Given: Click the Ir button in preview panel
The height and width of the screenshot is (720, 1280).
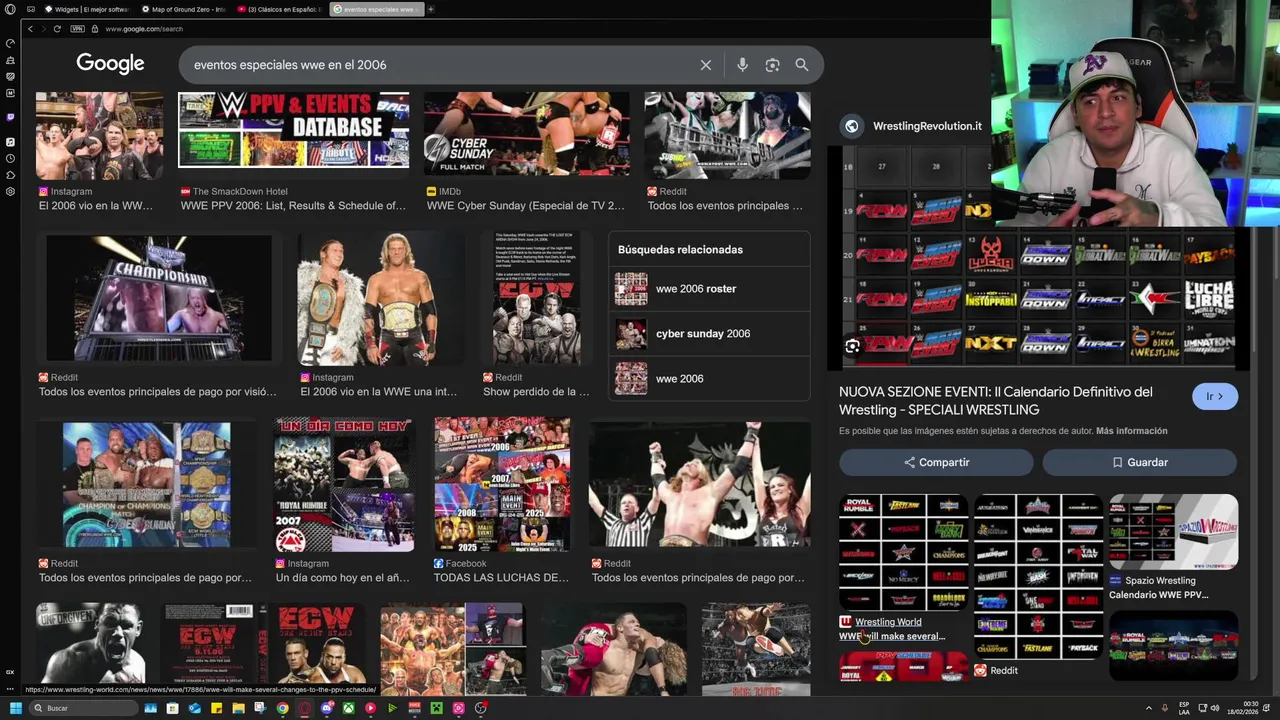Looking at the screenshot, I should point(1215,396).
